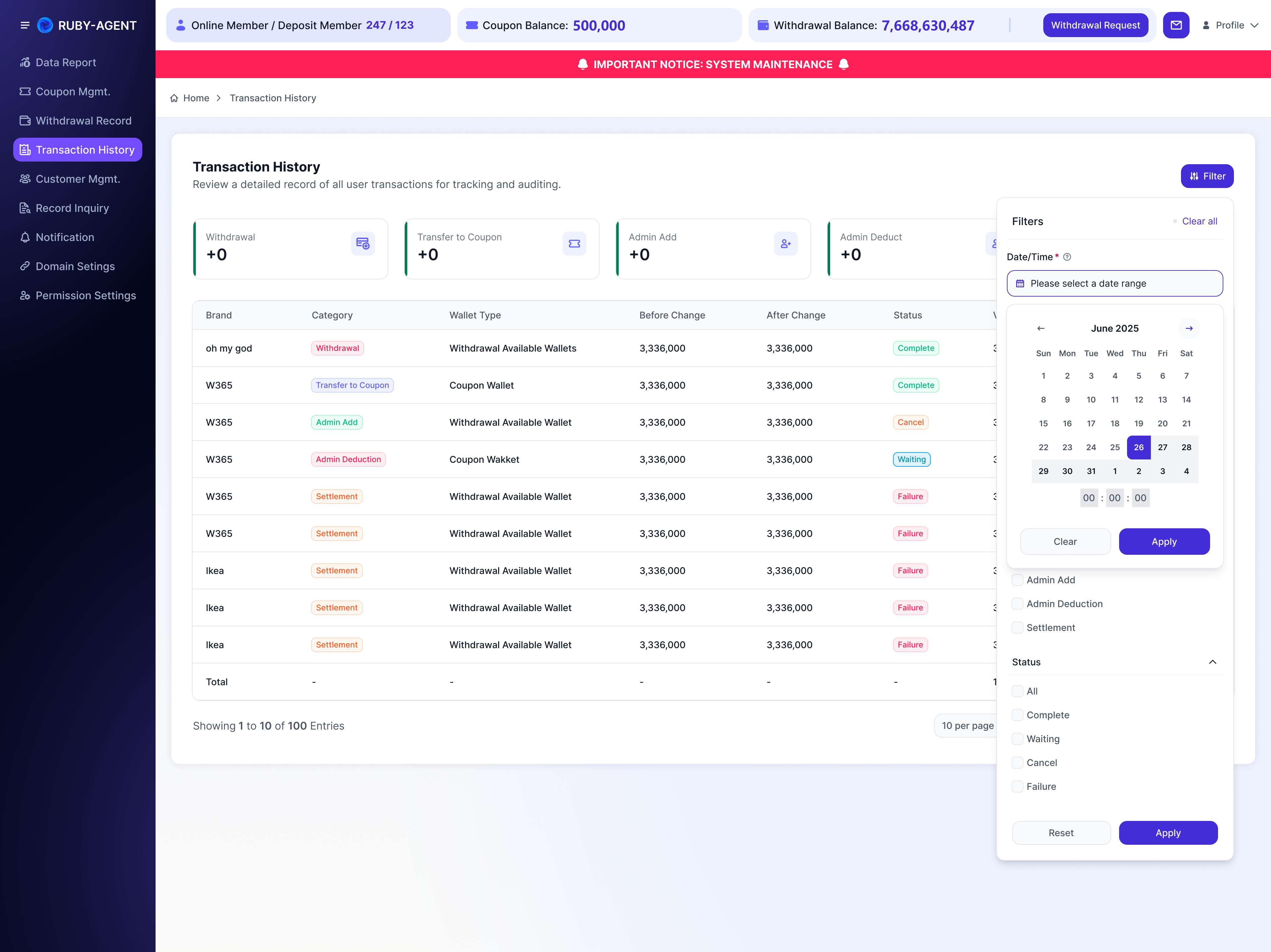This screenshot has height=952, width=1271.
Task: Click the Ruby-Agent logo icon
Action: click(x=45, y=25)
